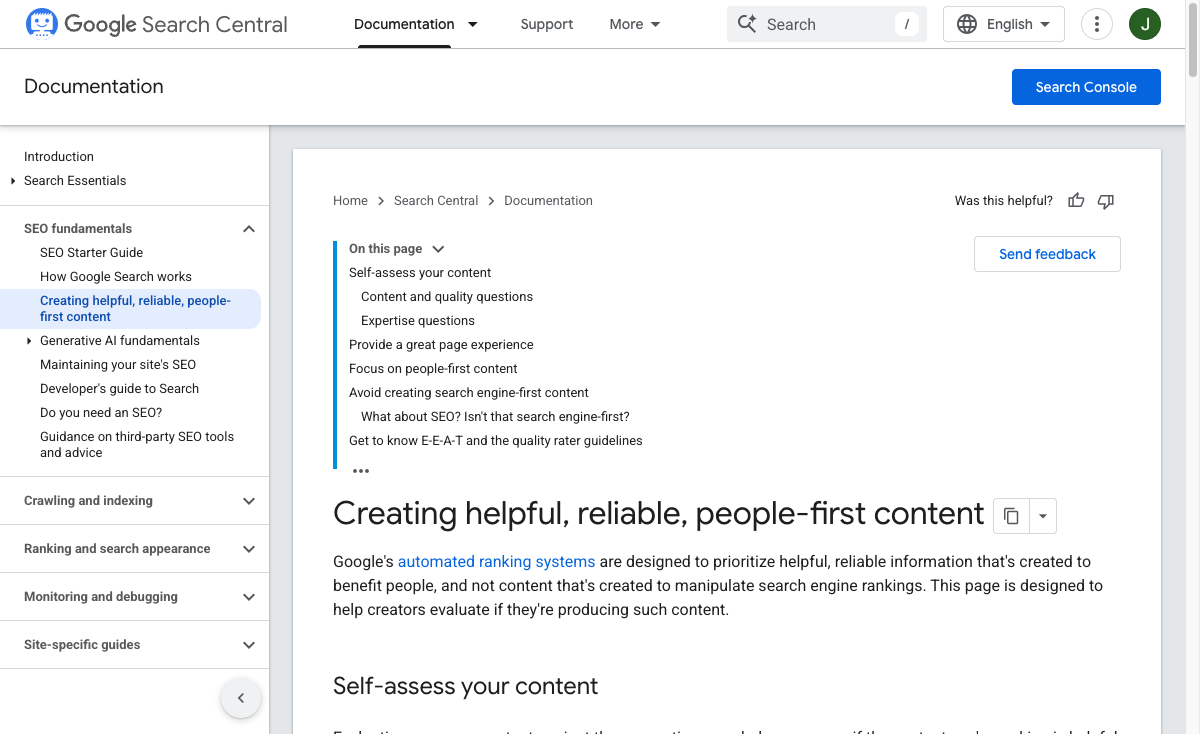Expand the Generative AI fundamentals tree arrow

(29, 341)
